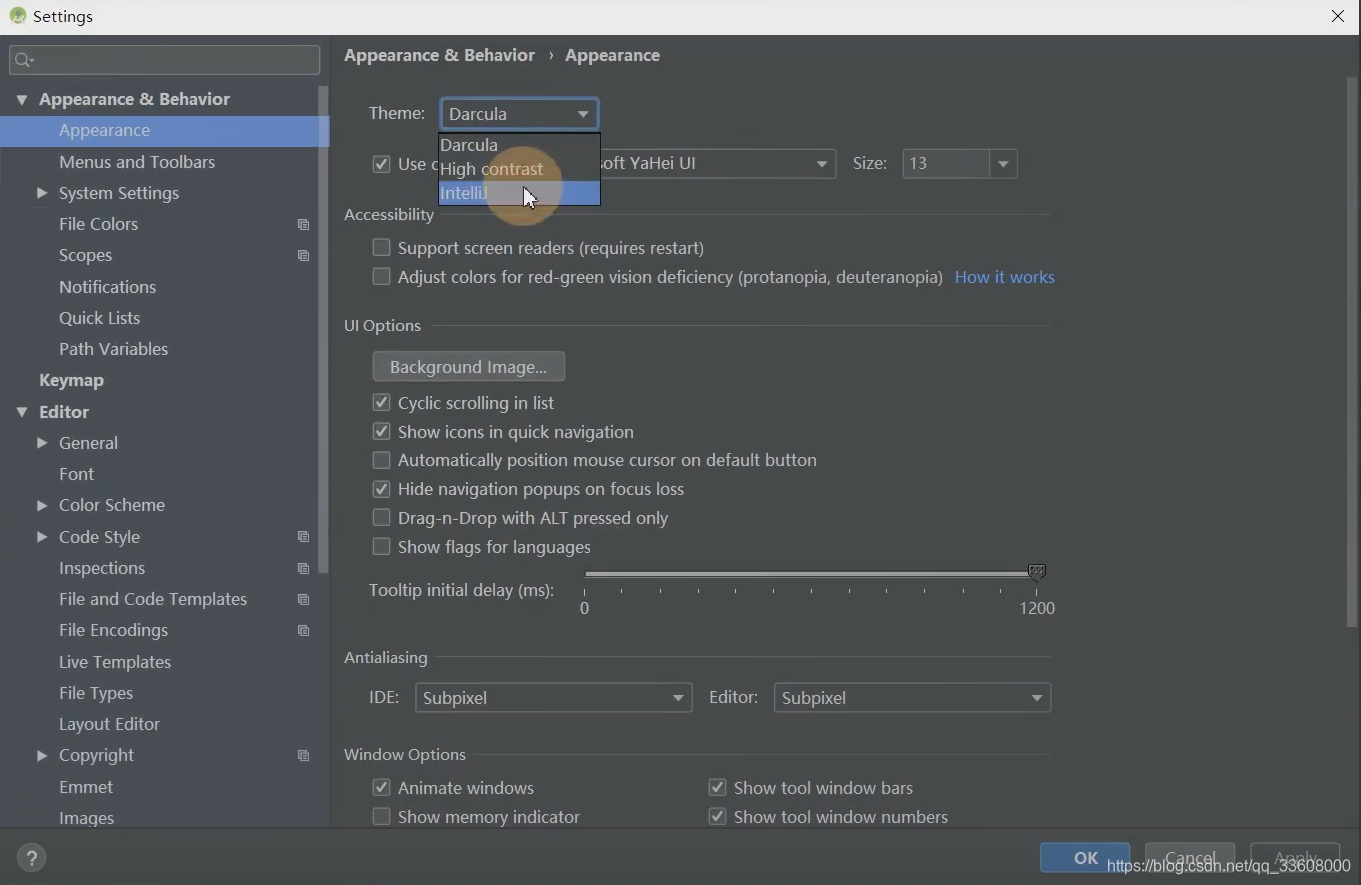Enable Show memory indicator checkbox
The image size is (1361, 885).
click(381, 816)
